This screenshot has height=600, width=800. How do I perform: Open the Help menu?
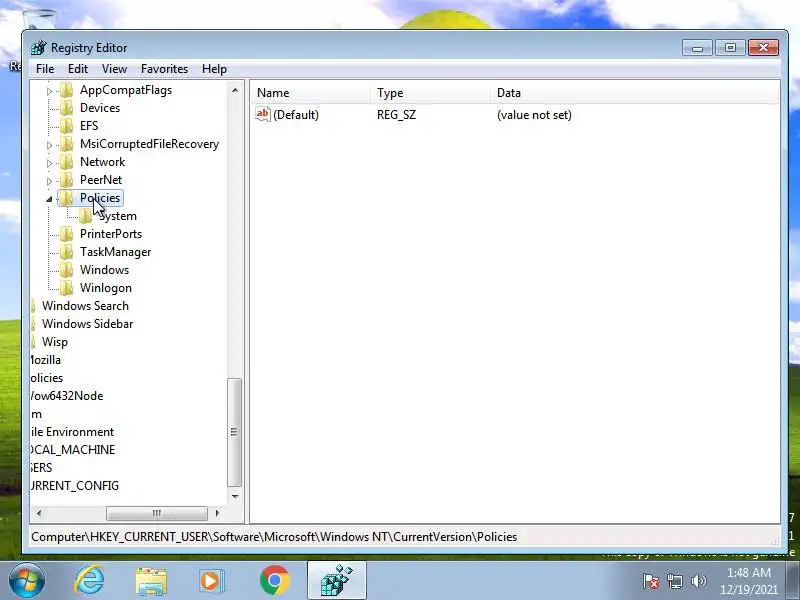coord(214,69)
